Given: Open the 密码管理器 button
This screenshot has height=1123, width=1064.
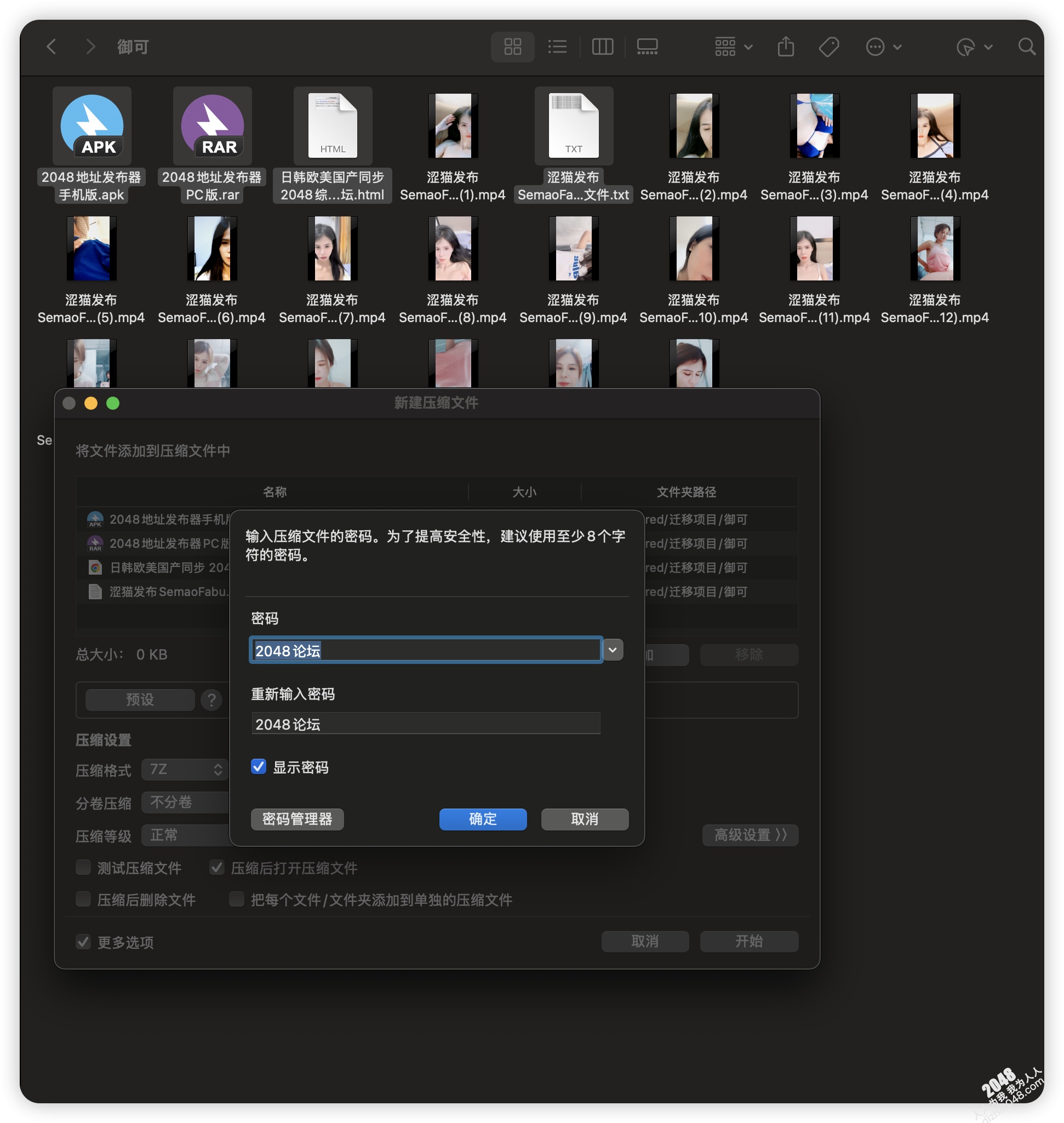Looking at the screenshot, I should coord(297,819).
